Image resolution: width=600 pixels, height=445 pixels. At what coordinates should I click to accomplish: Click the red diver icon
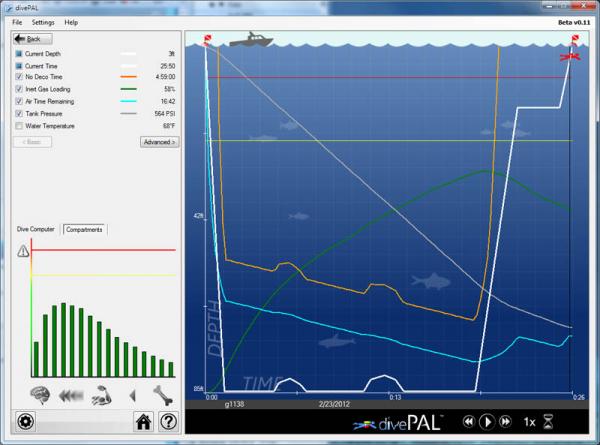pyautogui.click(x=570, y=57)
